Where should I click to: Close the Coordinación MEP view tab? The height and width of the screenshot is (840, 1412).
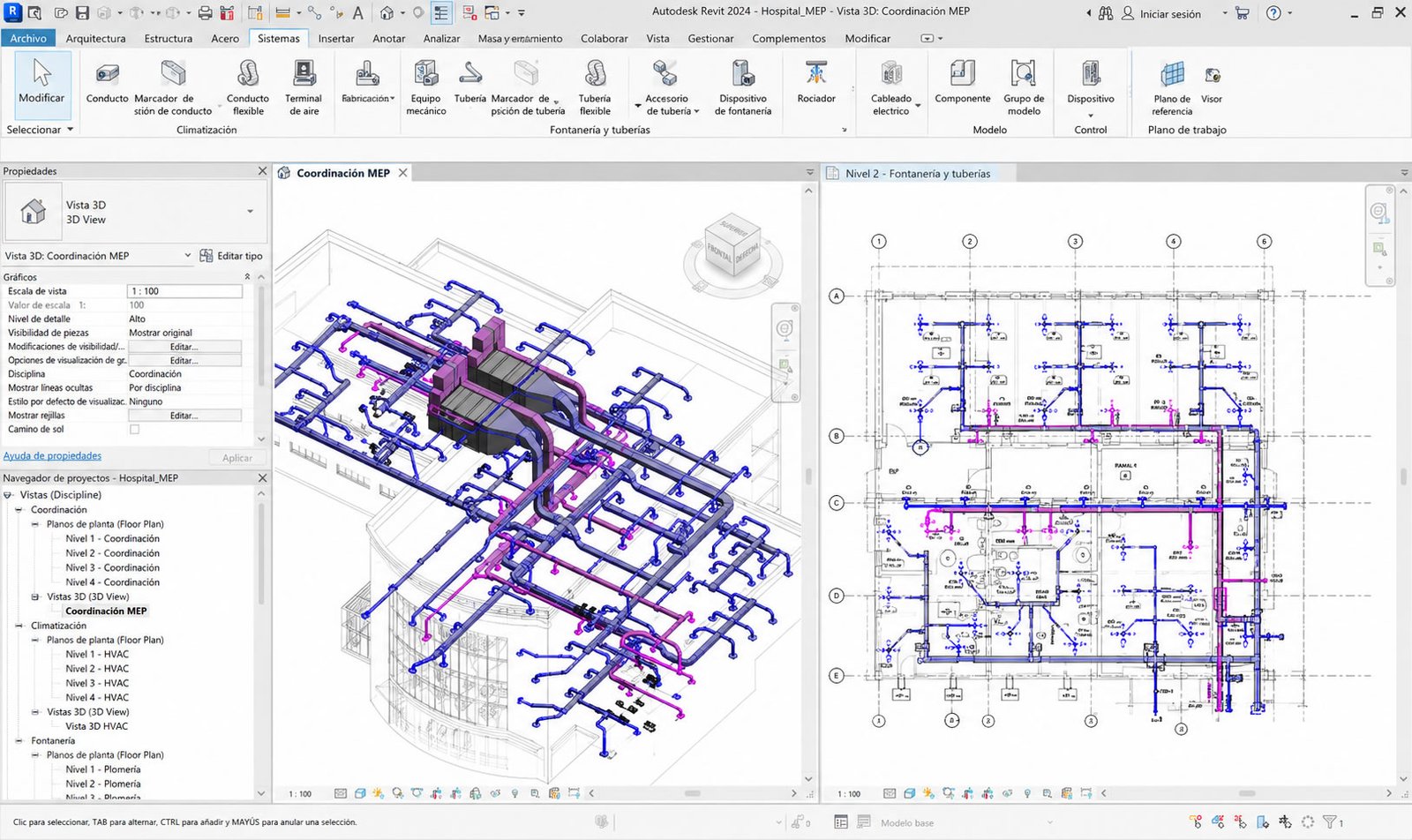click(x=402, y=173)
